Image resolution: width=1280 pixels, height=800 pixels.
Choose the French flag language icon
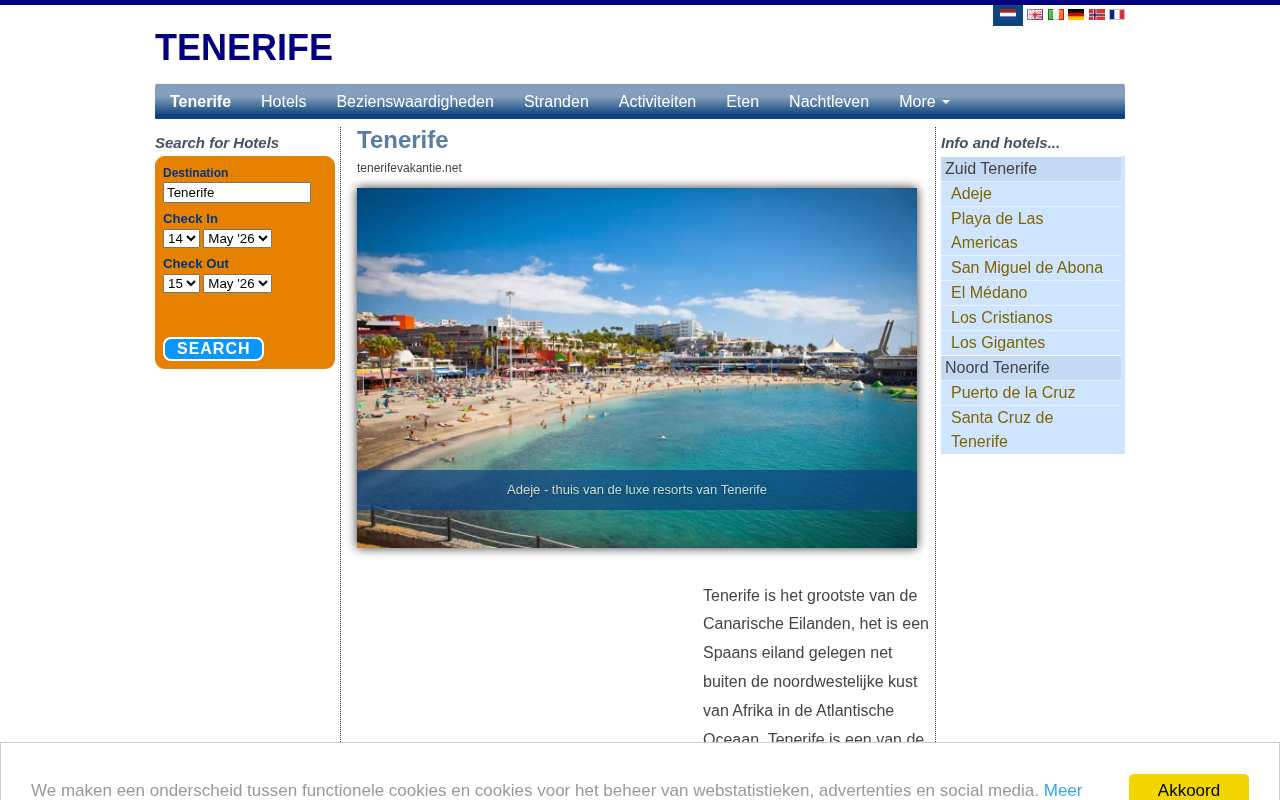click(1117, 14)
